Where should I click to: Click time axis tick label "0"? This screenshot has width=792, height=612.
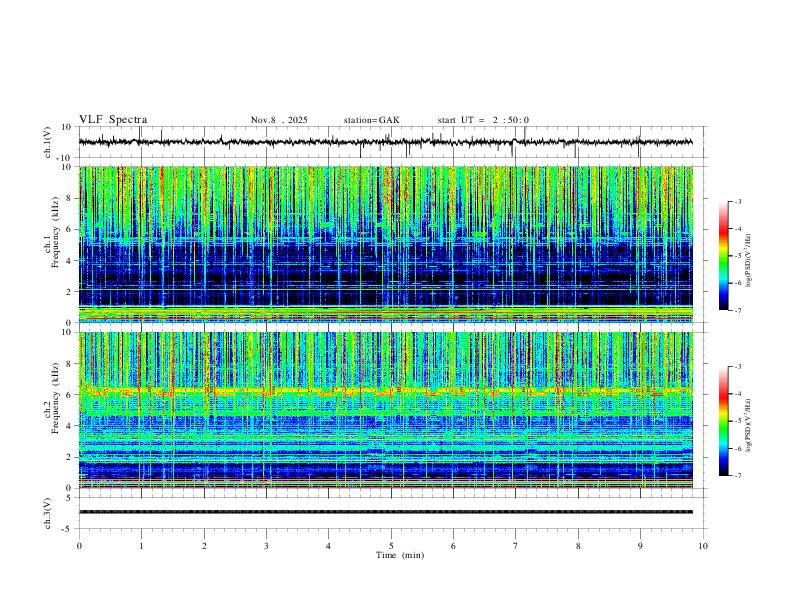point(79,546)
